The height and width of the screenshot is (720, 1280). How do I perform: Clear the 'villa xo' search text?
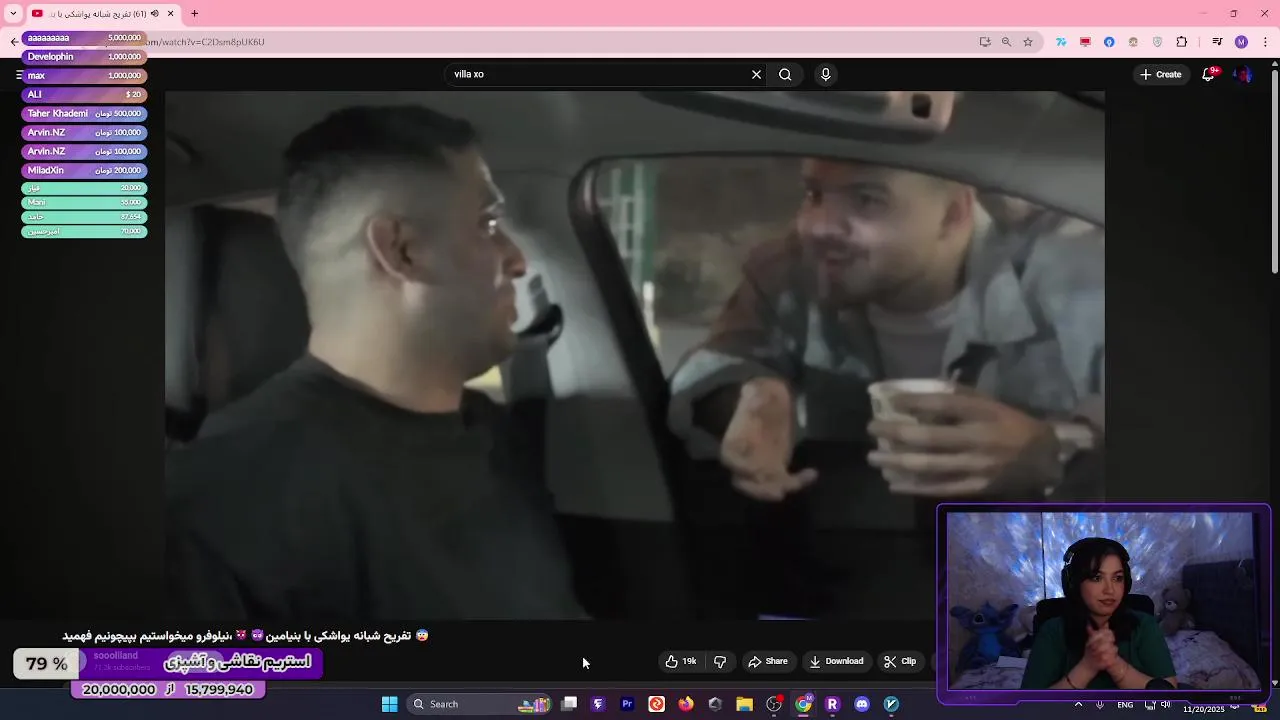click(756, 74)
